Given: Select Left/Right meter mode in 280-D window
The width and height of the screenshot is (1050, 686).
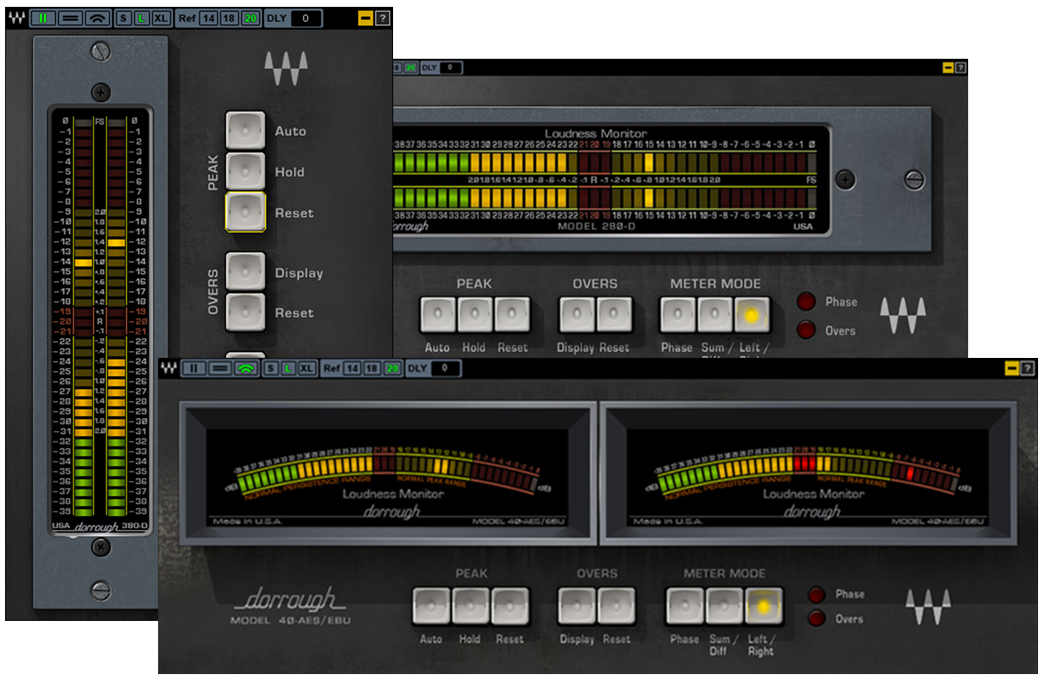Looking at the screenshot, I should coord(751,314).
